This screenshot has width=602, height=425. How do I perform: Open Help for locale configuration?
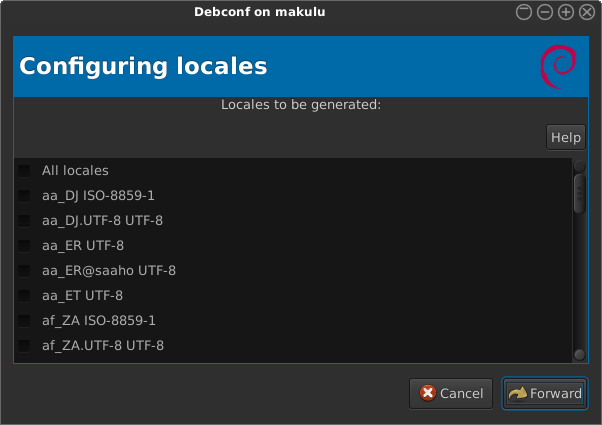coord(565,137)
